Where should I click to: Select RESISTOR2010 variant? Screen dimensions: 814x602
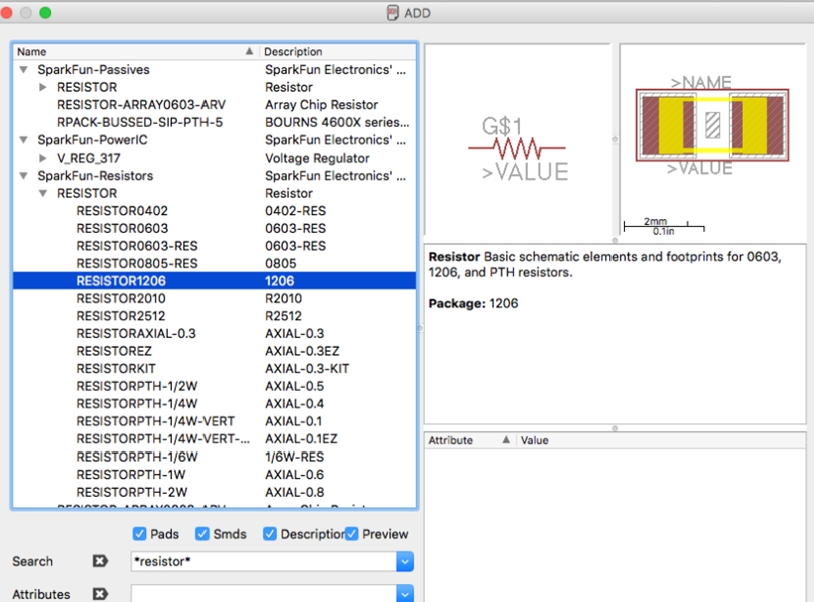pos(214,298)
